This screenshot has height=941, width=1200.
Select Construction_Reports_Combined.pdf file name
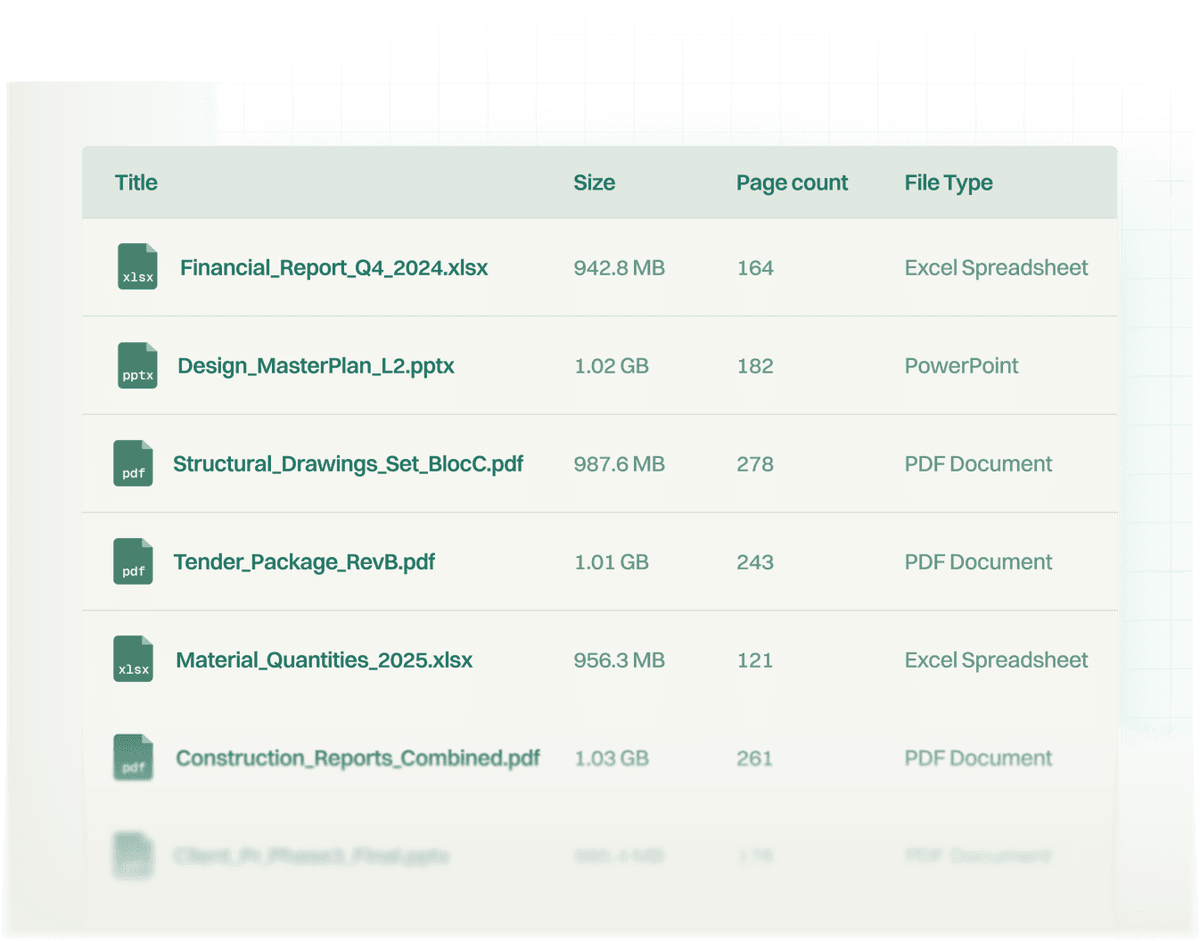pyautogui.click(x=358, y=758)
